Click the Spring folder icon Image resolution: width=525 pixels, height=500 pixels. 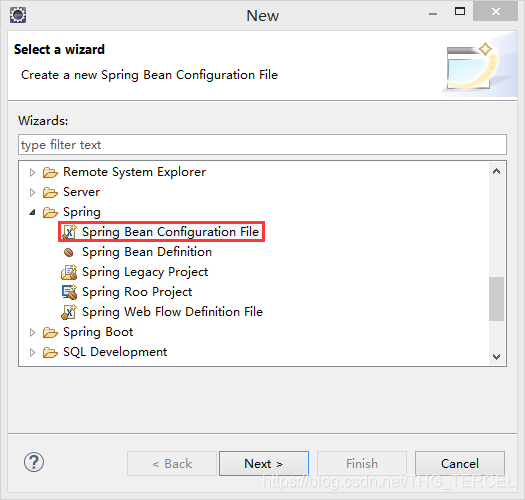click(50, 212)
